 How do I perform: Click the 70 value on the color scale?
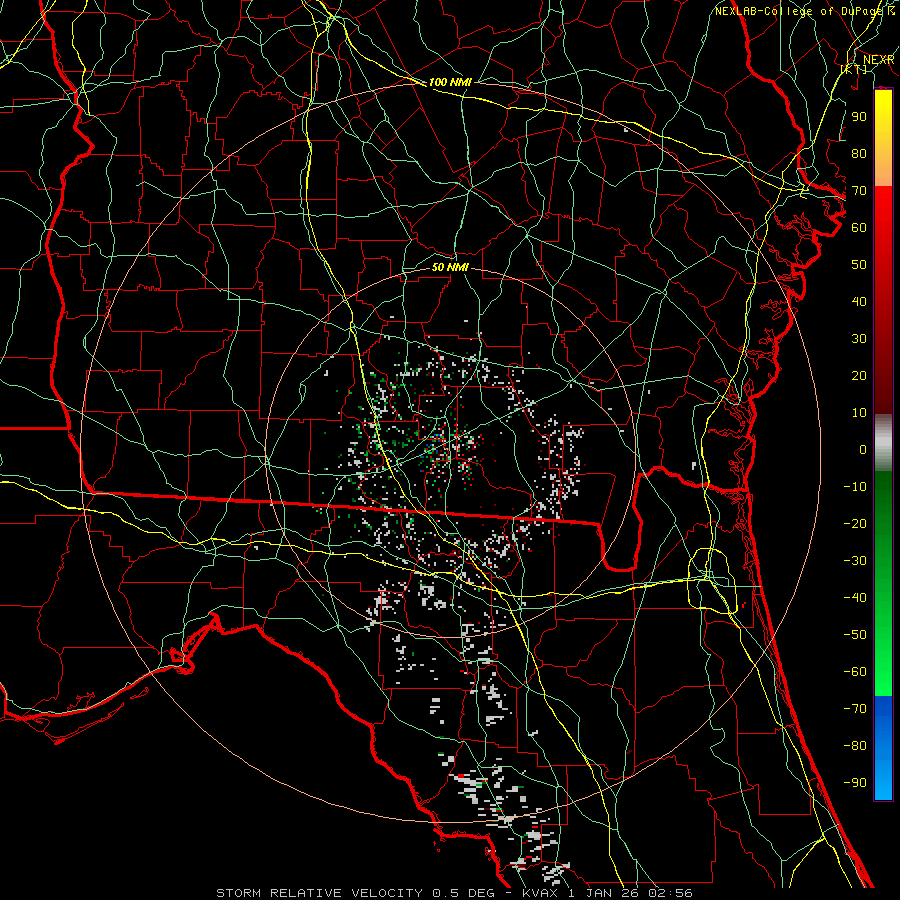click(x=859, y=191)
